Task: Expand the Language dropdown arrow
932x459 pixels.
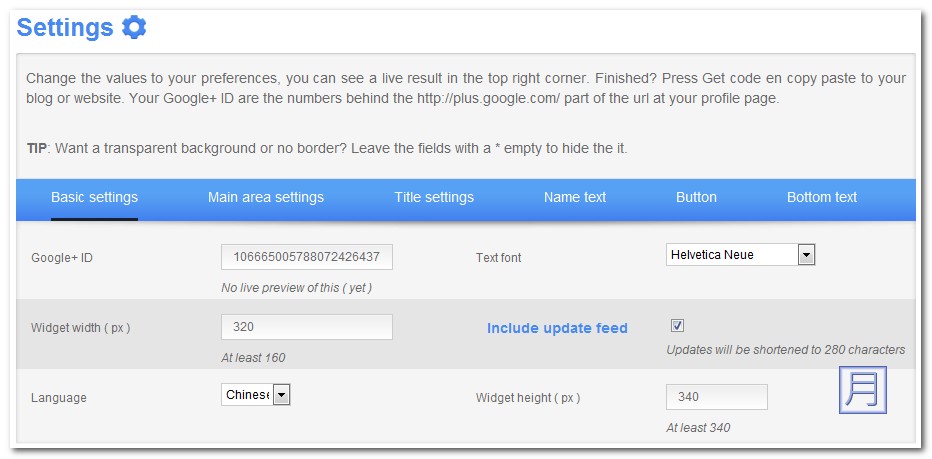Action: [282, 395]
